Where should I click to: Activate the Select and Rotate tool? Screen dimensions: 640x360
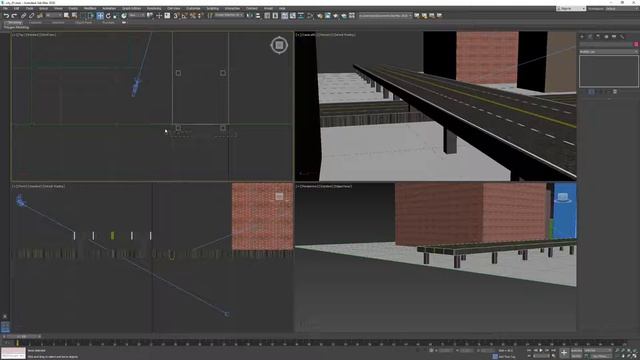point(108,16)
